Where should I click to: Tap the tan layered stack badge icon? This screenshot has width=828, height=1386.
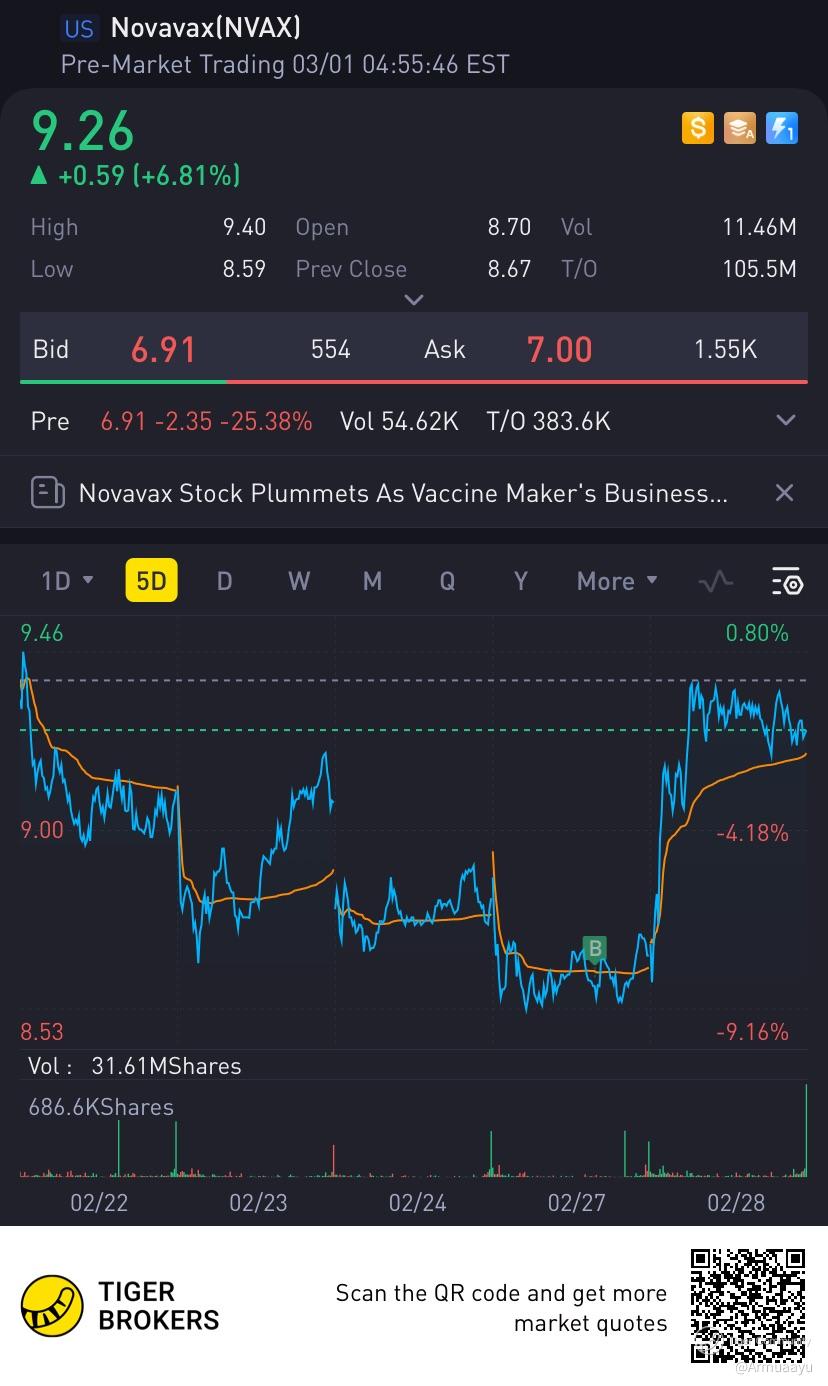(739, 128)
